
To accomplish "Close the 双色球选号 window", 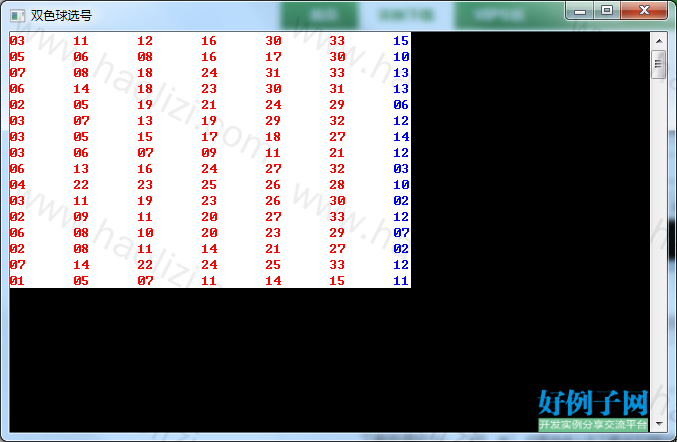I will [x=644, y=11].
